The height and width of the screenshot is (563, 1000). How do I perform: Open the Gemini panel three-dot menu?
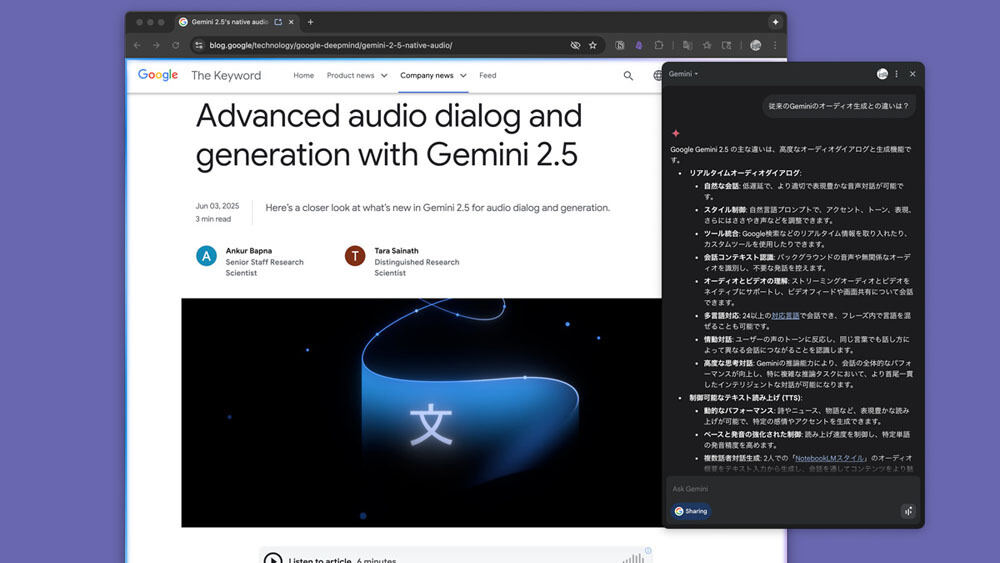(897, 74)
